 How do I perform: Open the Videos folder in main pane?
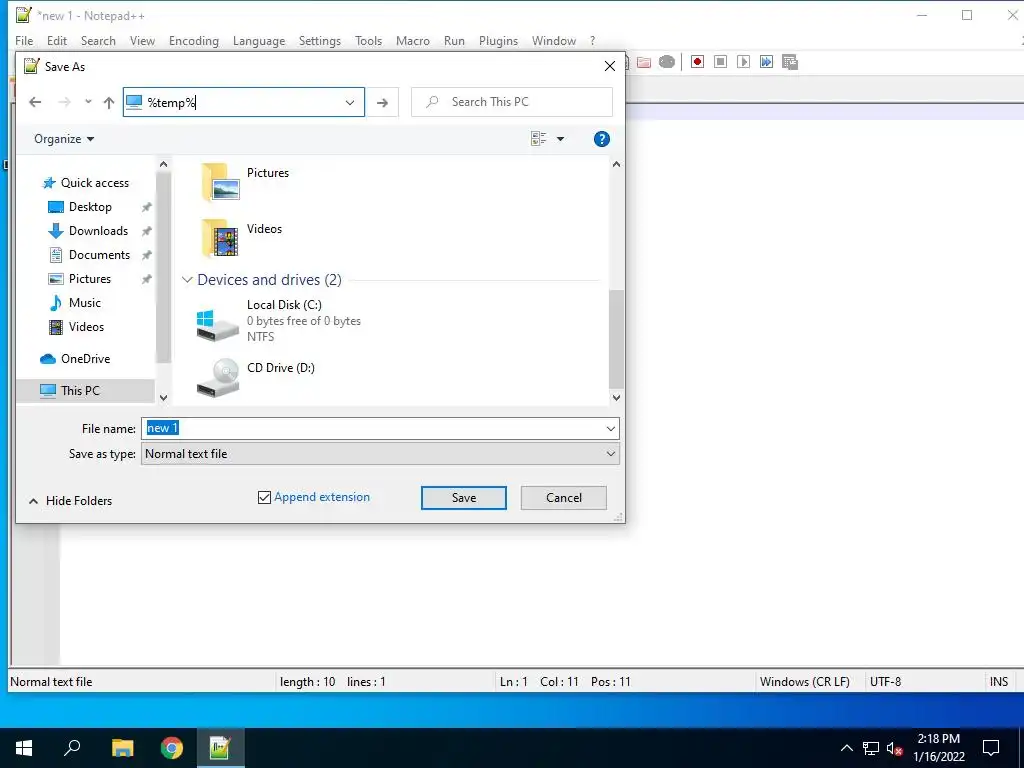(242, 238)
